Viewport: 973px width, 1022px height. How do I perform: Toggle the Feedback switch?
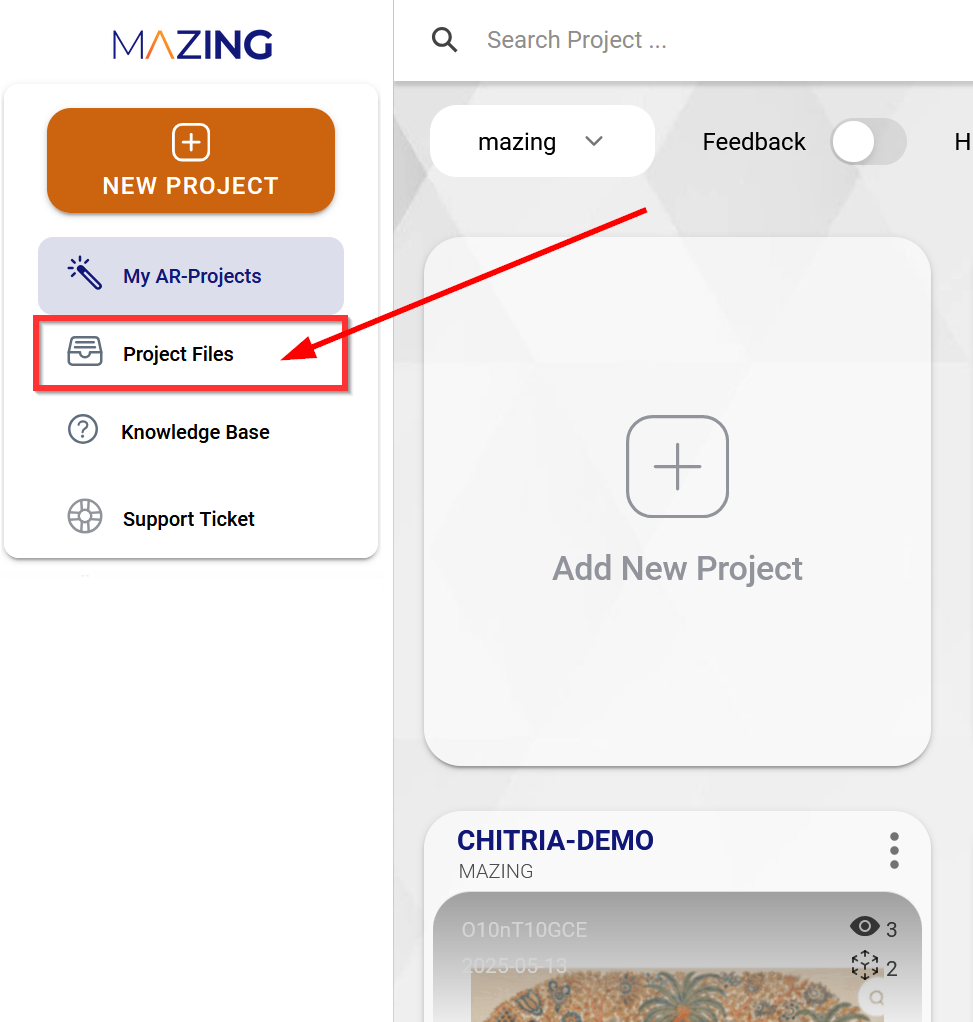868,141
